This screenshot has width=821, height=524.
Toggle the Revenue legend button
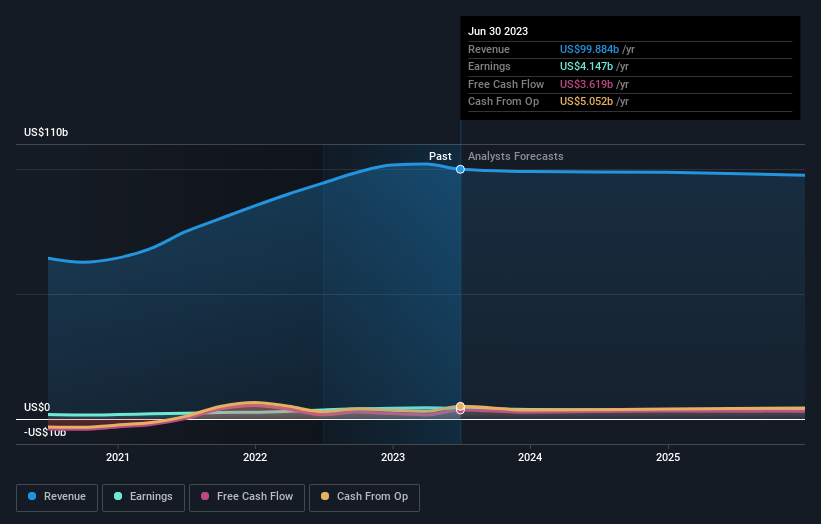[x=57, y=497]
